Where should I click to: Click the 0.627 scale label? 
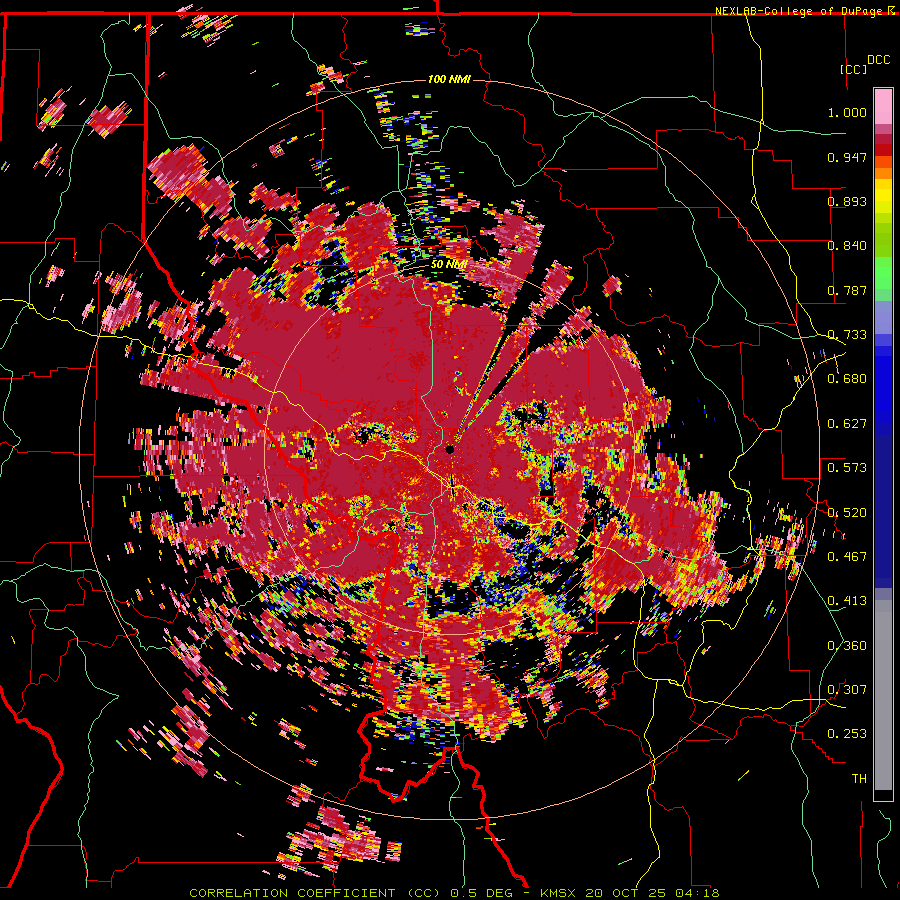tap(847, 424)
